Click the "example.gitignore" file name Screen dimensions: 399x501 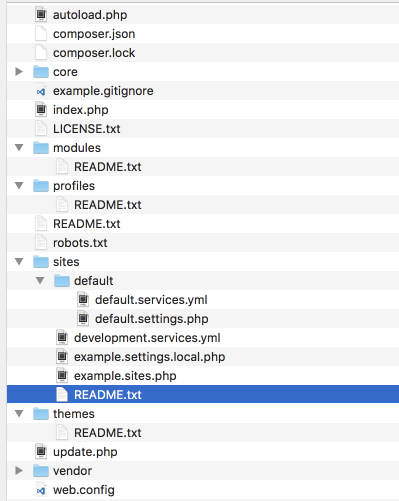click(x=103, y=91)
